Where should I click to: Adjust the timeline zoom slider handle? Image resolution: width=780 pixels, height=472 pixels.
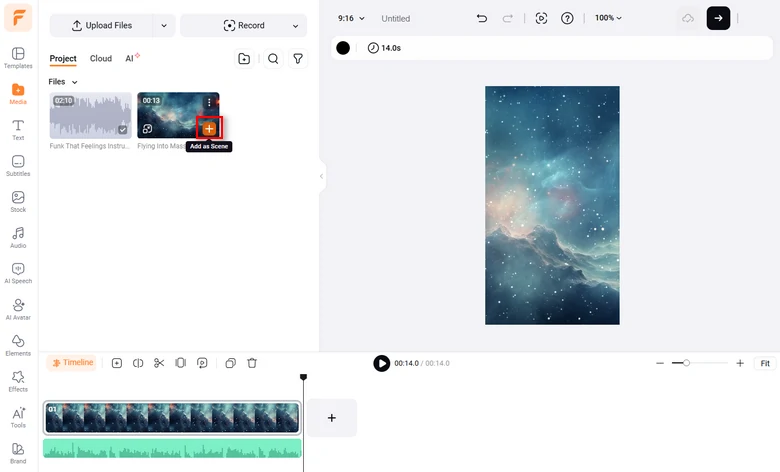(x=686, y=363)
